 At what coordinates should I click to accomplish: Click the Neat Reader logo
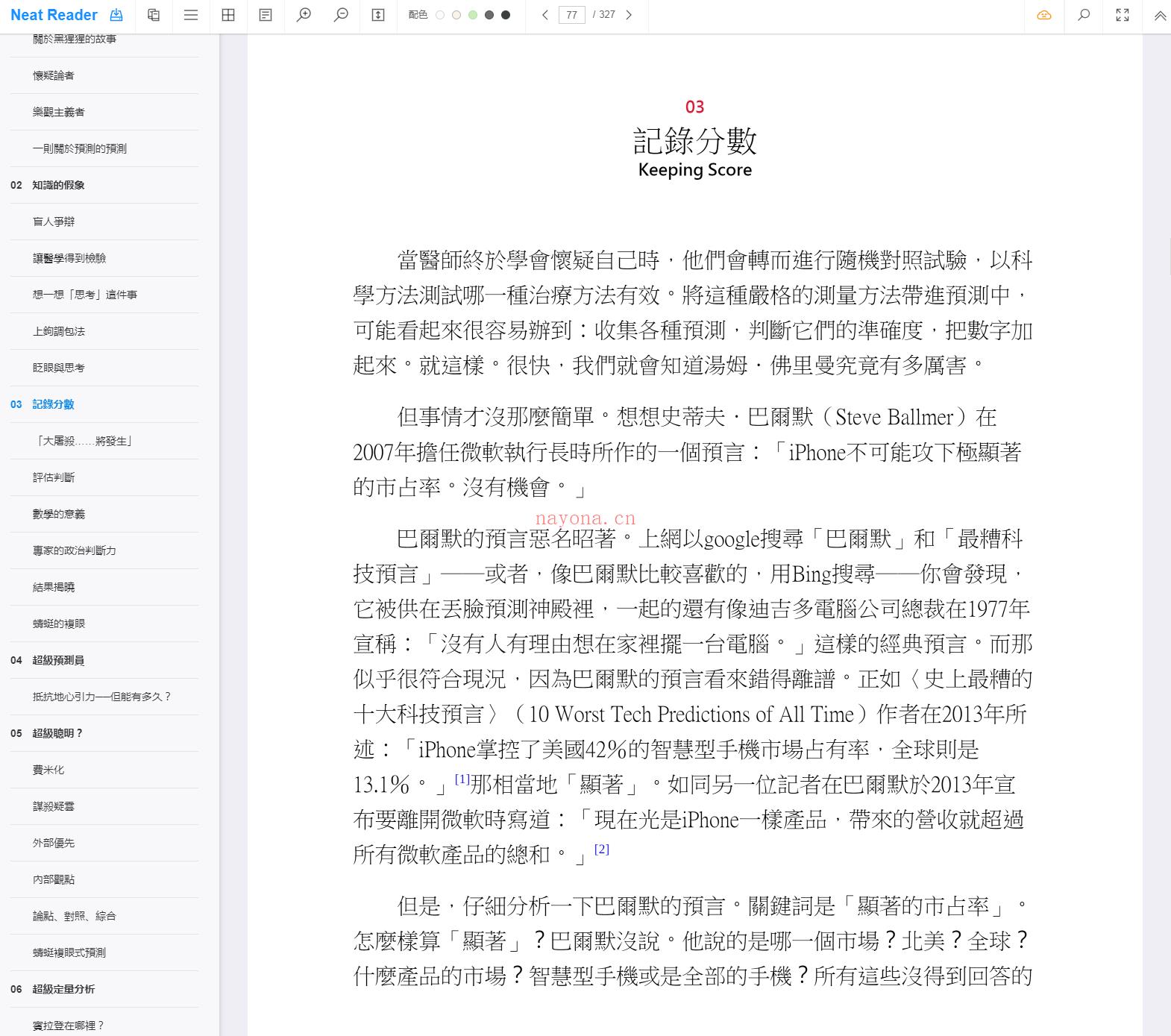click(x=54, y=15)
